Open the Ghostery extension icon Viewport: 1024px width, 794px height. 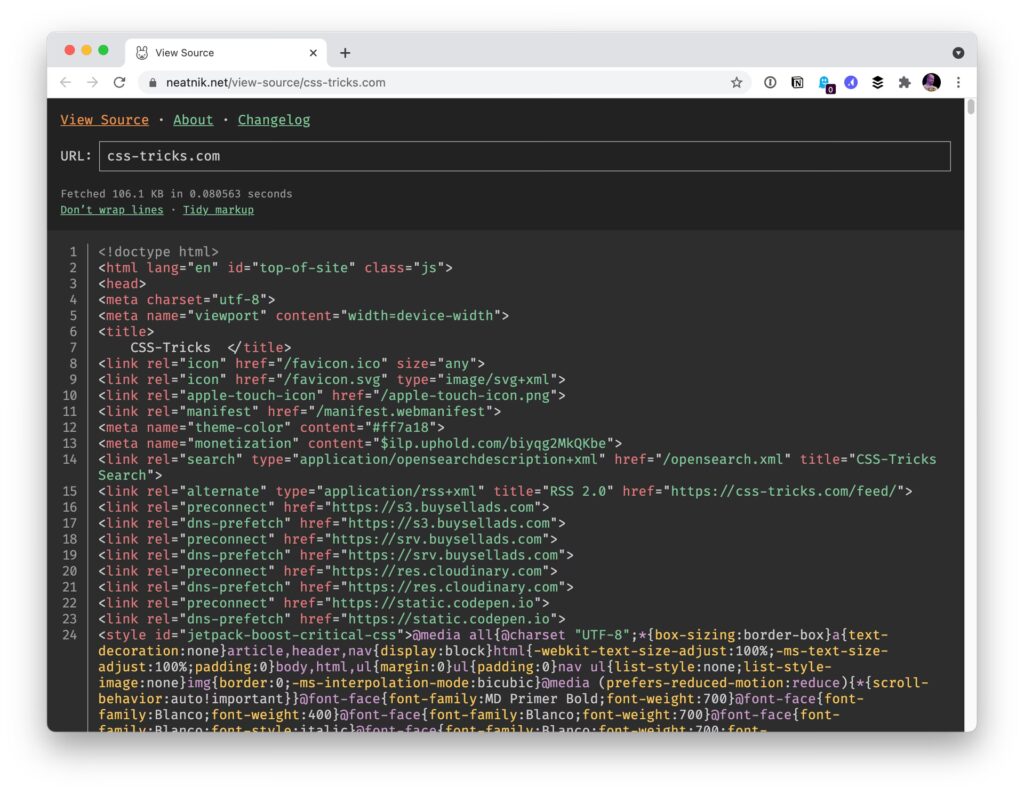825,84
